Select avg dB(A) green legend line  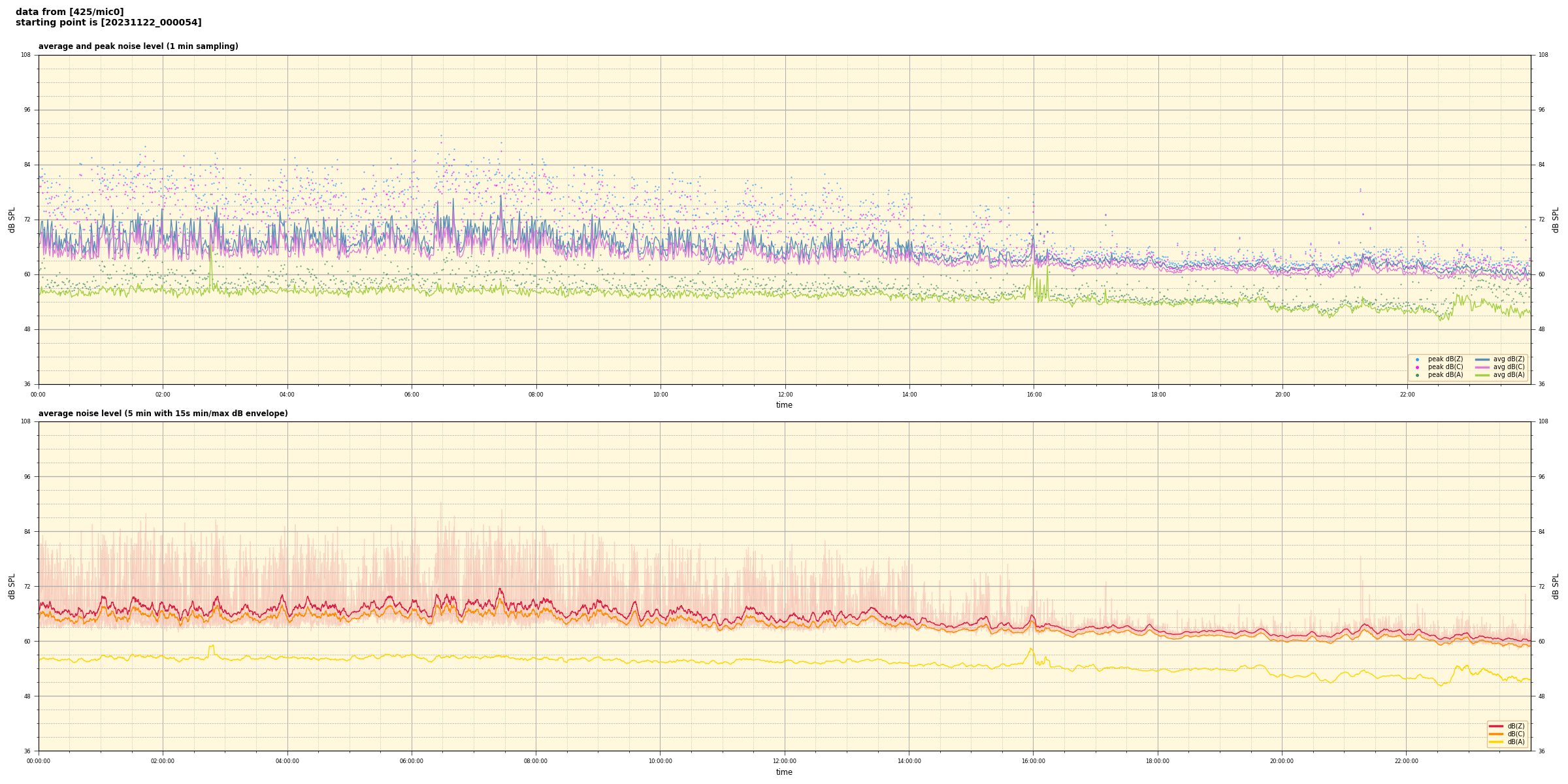pos(1482,375)
